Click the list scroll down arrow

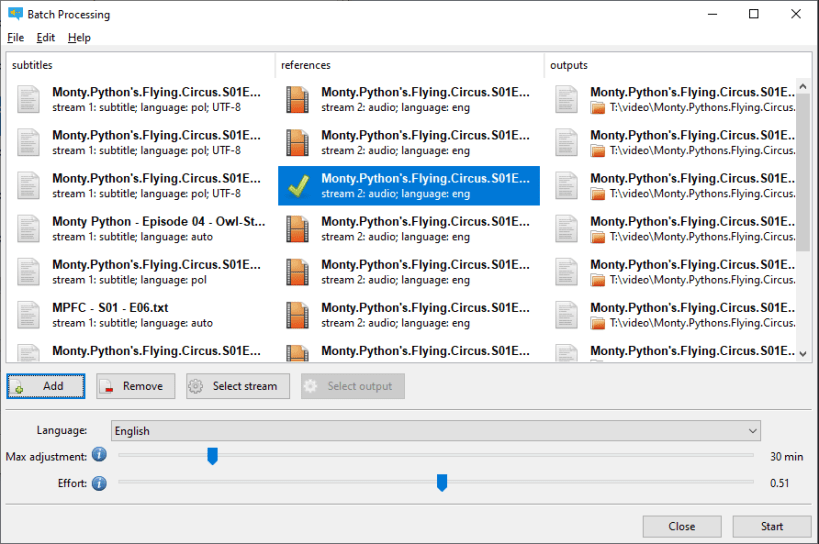click(x=803, y=354)
